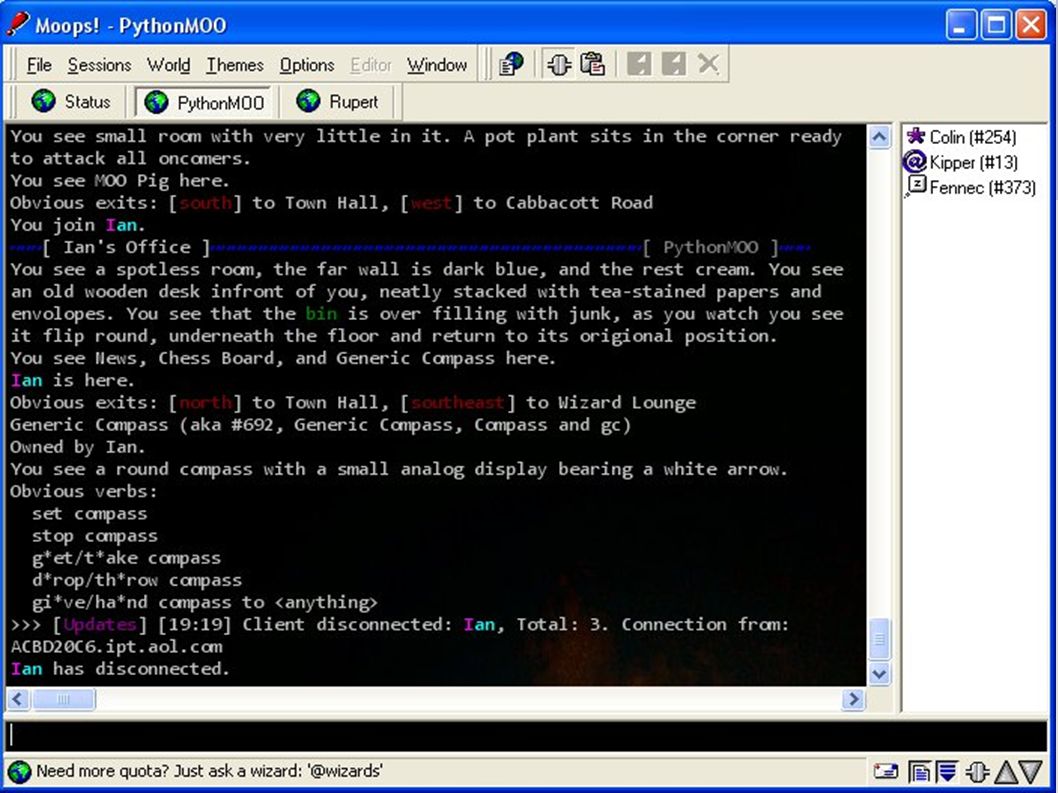The height and width of the screenshot is (793, 1058).
Task: Open the Themes menu
Action: click(235, 65)
